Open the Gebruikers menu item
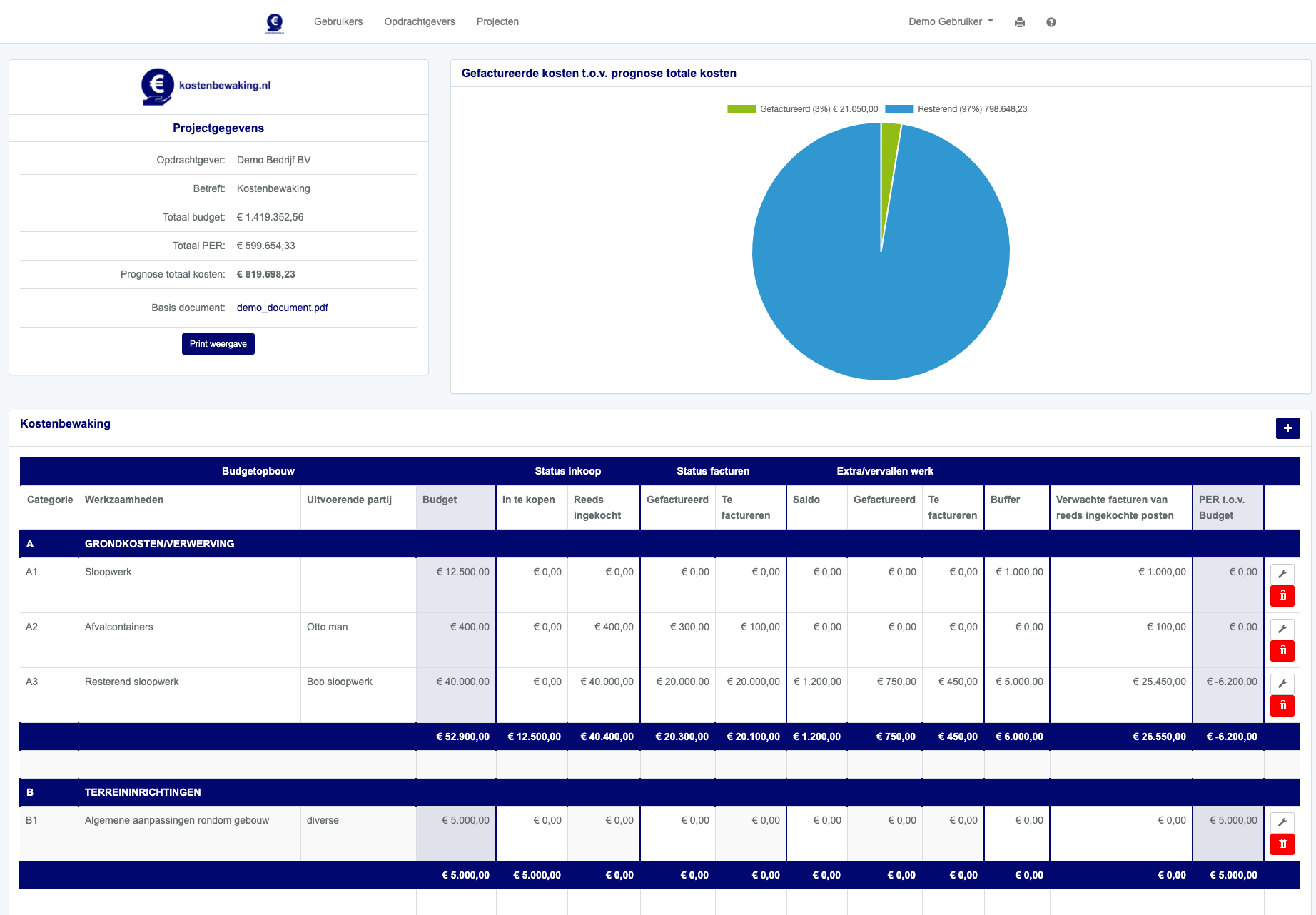 (x=338, y=21)
